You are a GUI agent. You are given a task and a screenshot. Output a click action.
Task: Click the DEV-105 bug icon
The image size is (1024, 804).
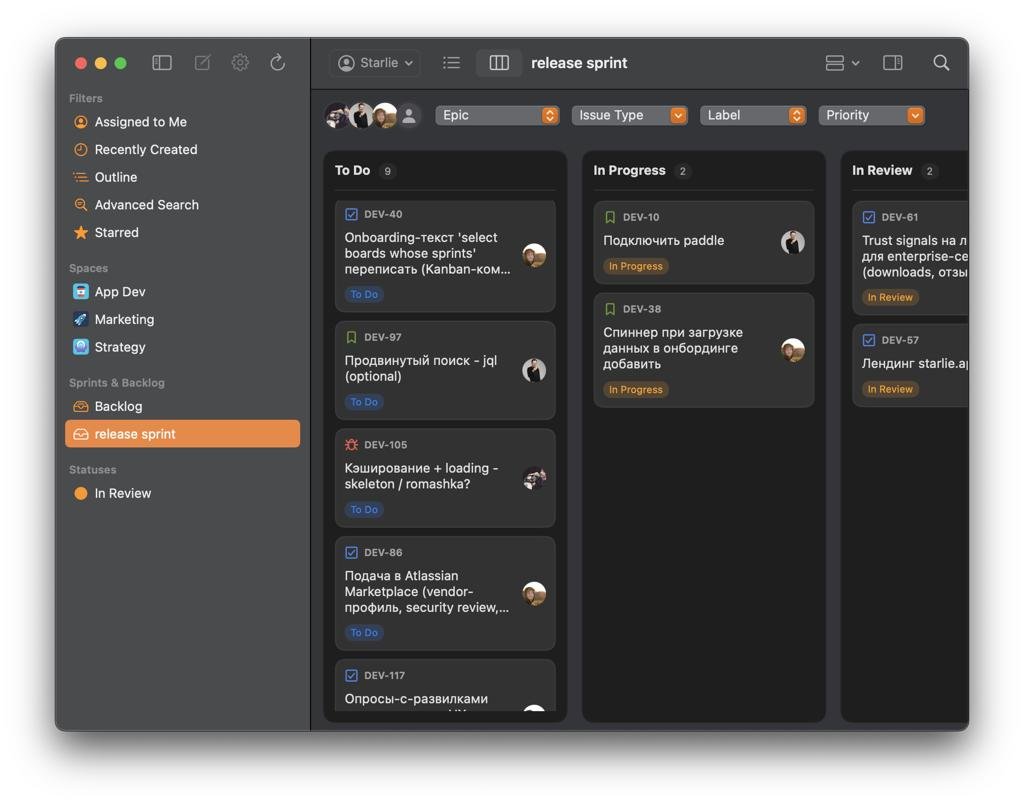351,445
